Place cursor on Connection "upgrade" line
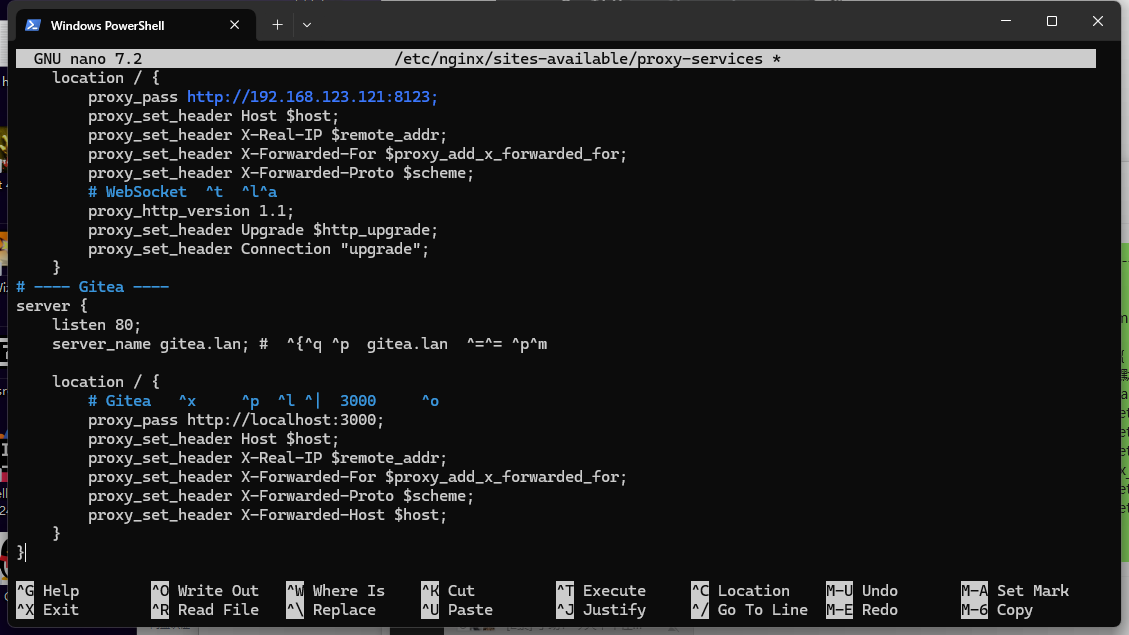The height and width of the screenshot is (635, 1129). pos(258,249)
